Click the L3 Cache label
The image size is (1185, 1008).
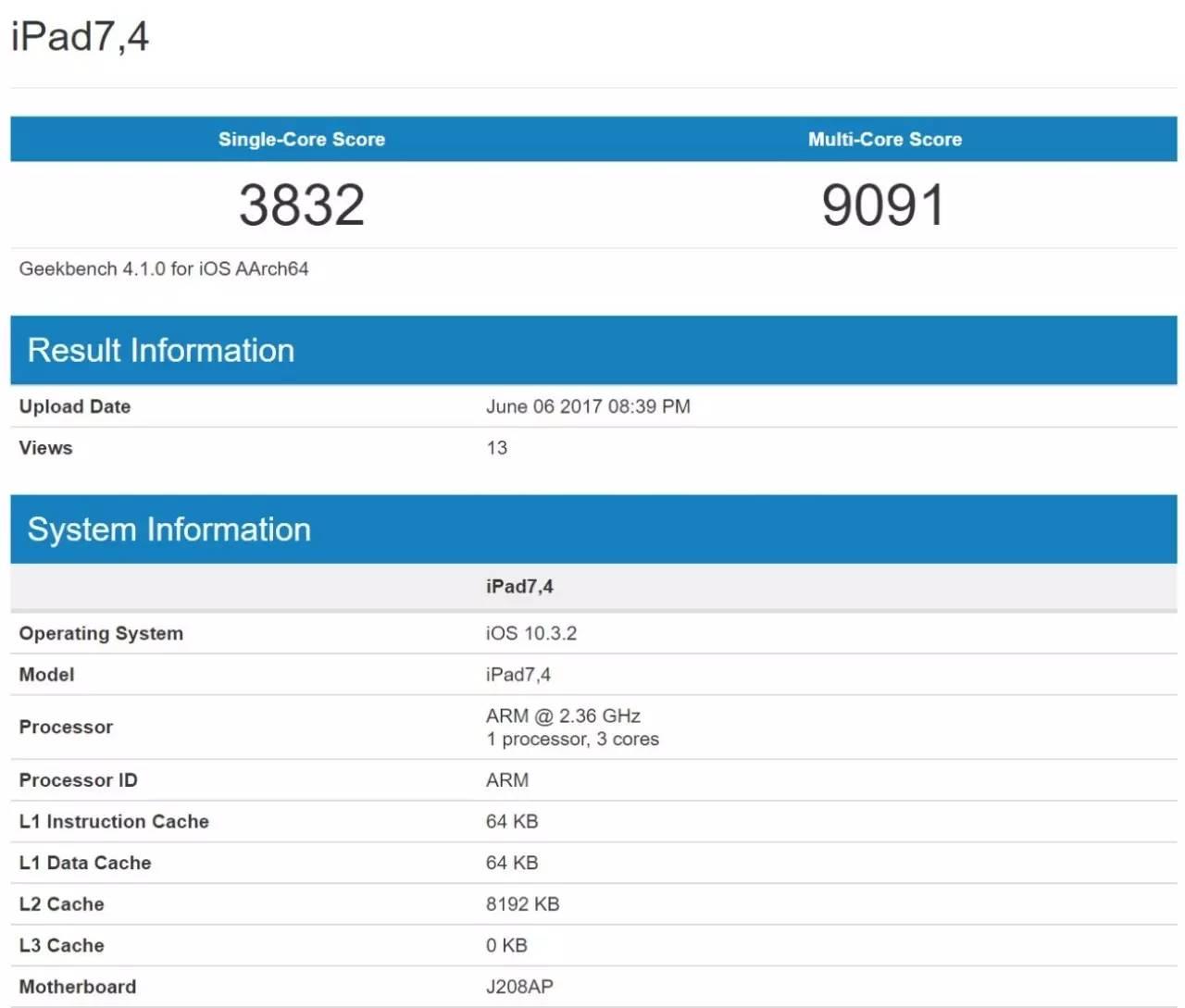coord(61,946)
